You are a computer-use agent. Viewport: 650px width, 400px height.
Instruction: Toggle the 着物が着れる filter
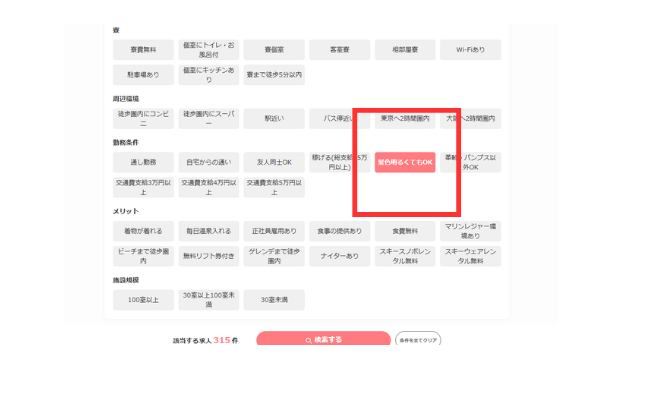coord(144,231)
